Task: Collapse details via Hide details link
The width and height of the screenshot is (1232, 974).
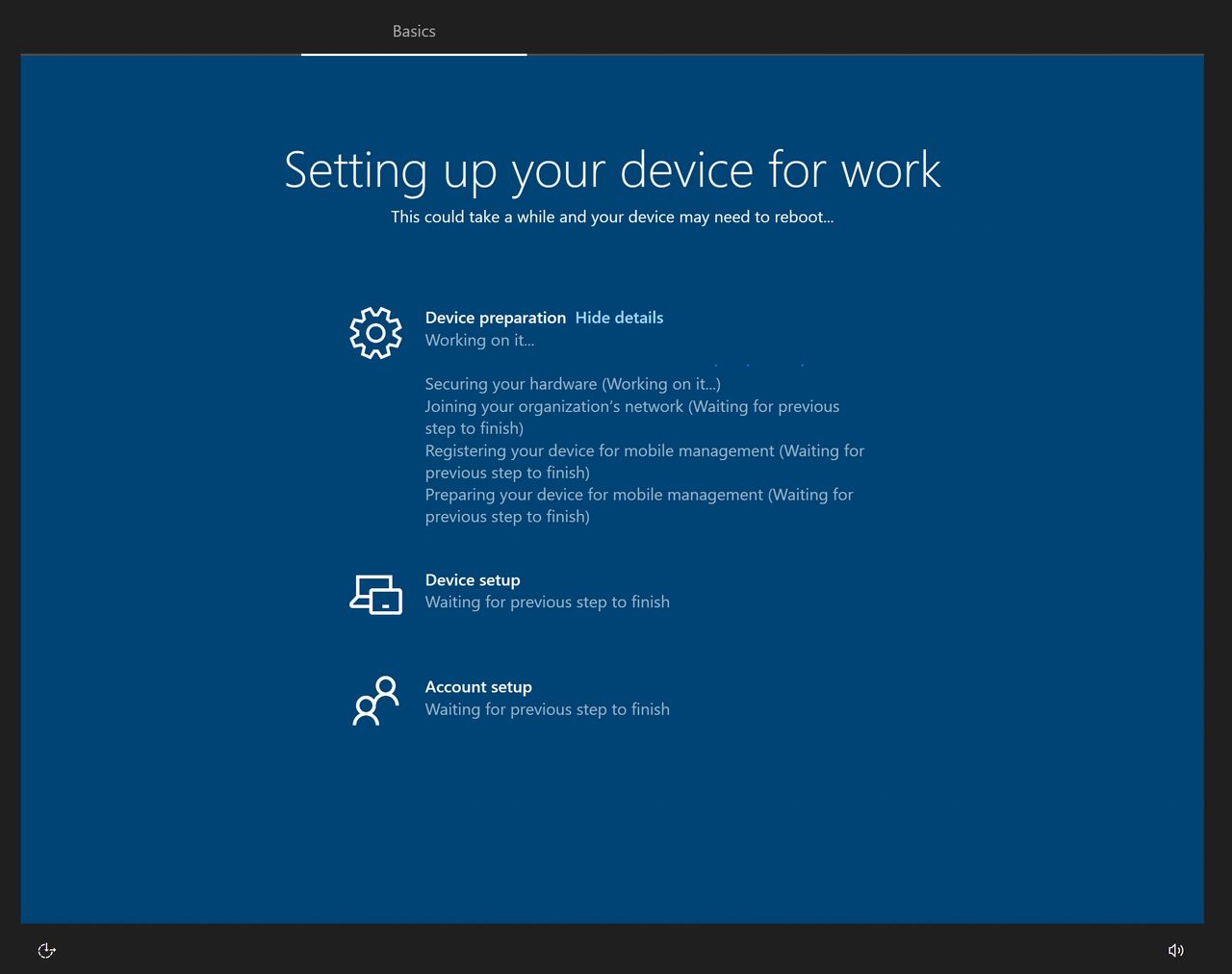Action: 619,318
